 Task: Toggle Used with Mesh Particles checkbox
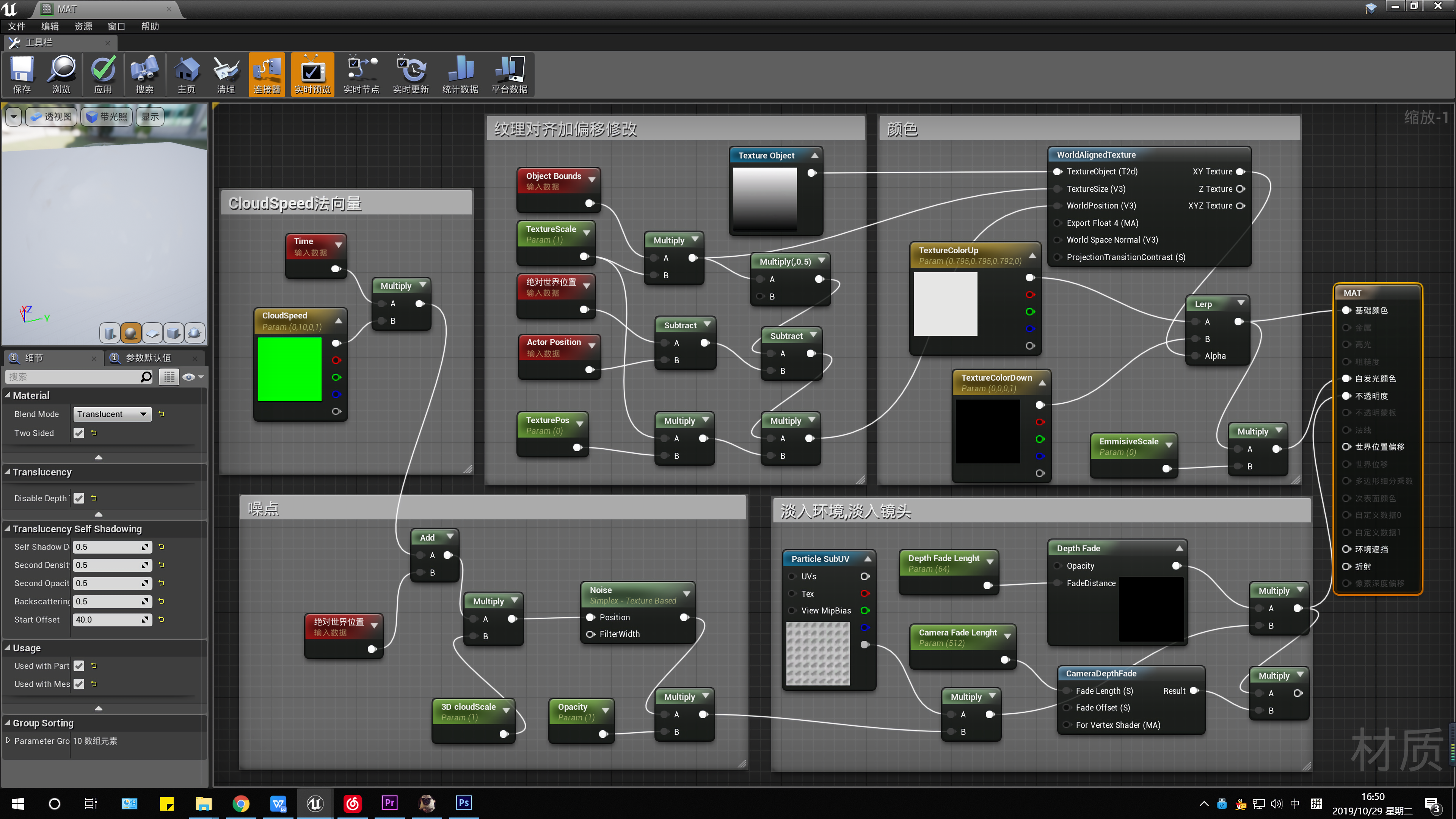79,684
